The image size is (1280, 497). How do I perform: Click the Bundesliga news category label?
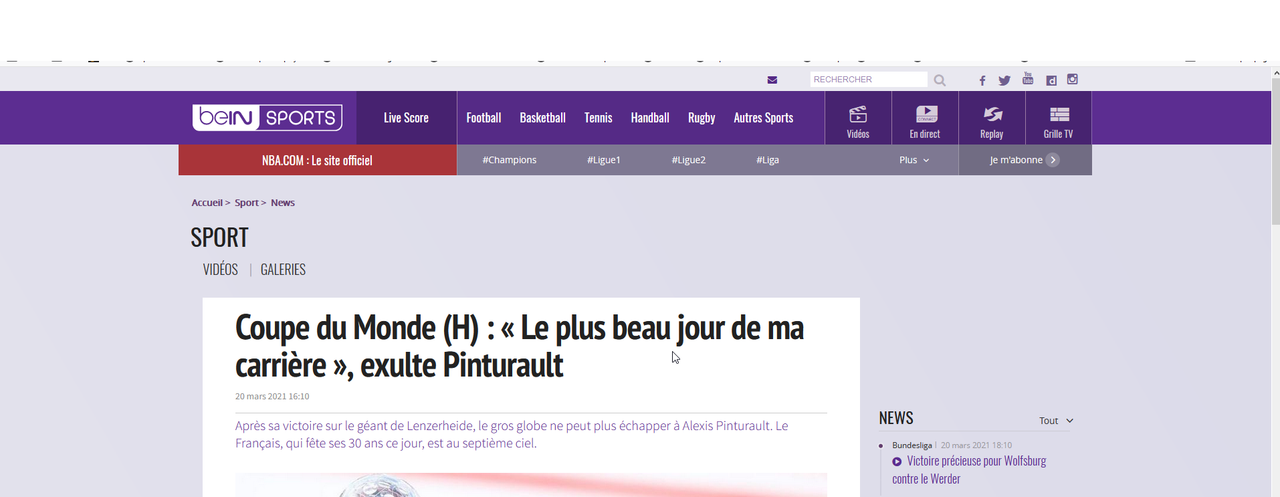click(914, 445)
